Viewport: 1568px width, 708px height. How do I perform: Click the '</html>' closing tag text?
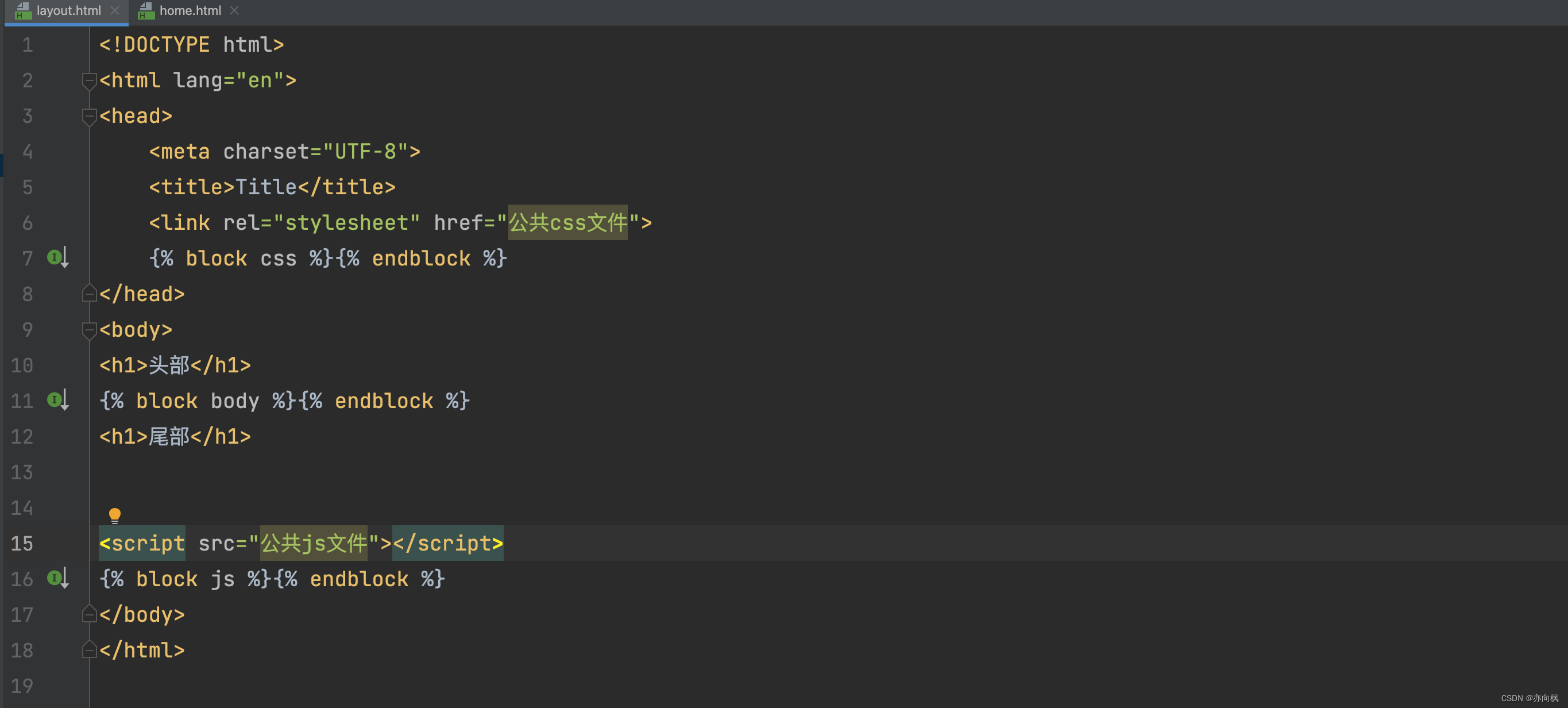click(x=142, y=650)
